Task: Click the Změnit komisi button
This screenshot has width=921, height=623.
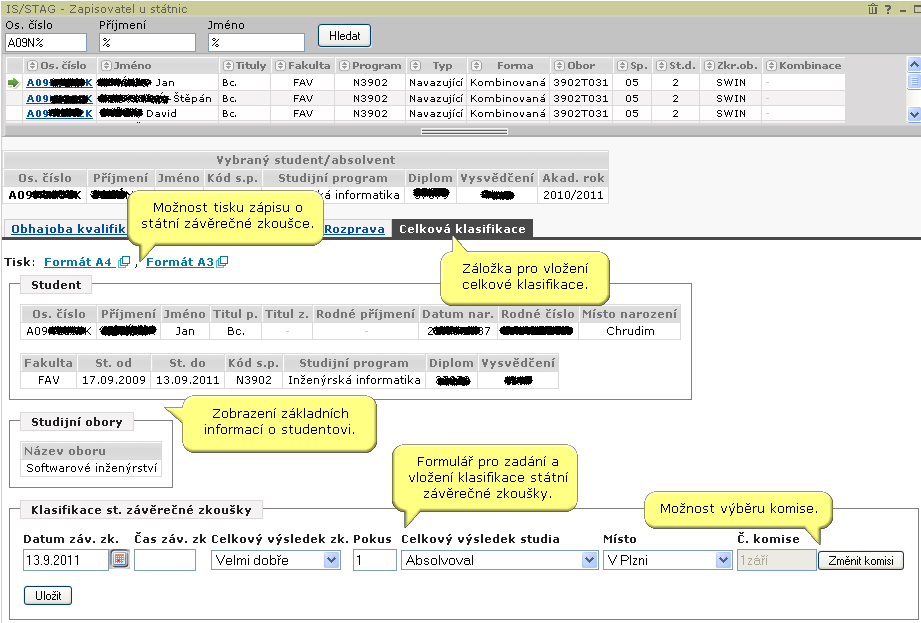Action: pos(861,561)
